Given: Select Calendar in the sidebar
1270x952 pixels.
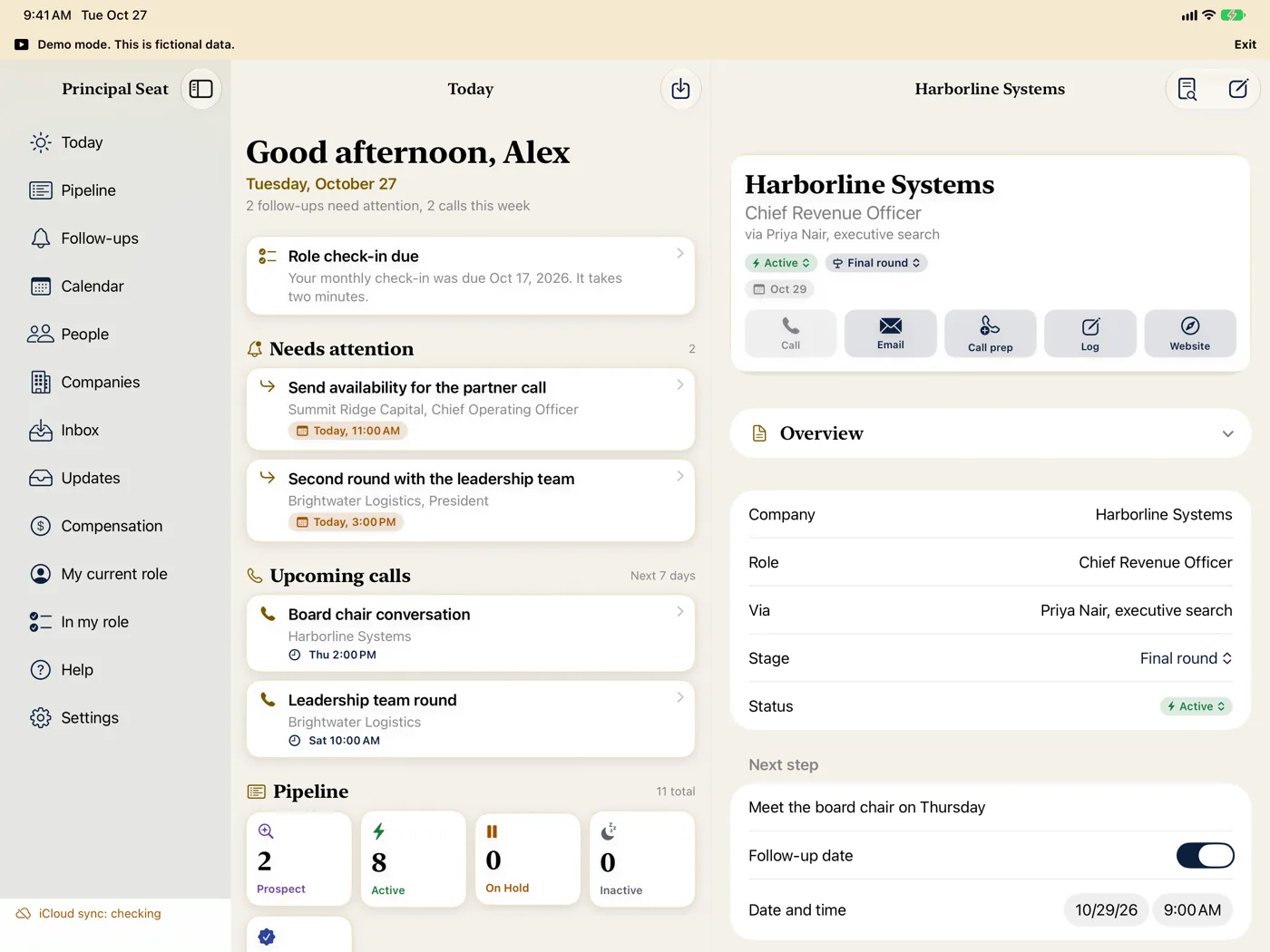Looking at the screenshot, I should click(x=115, y=287).
